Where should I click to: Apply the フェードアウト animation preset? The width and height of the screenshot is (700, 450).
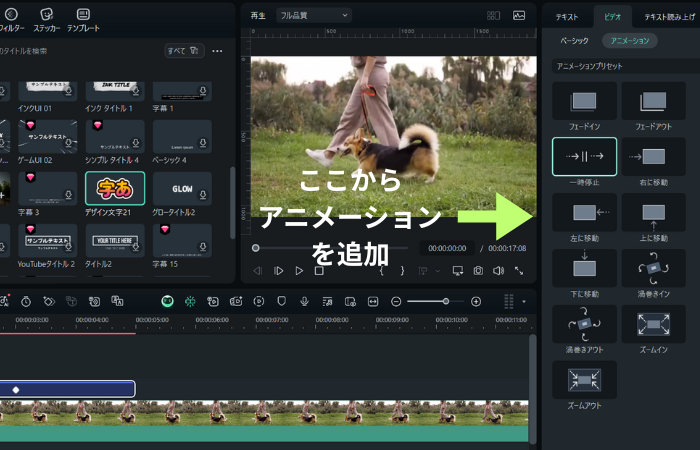[x=654, y=101]
